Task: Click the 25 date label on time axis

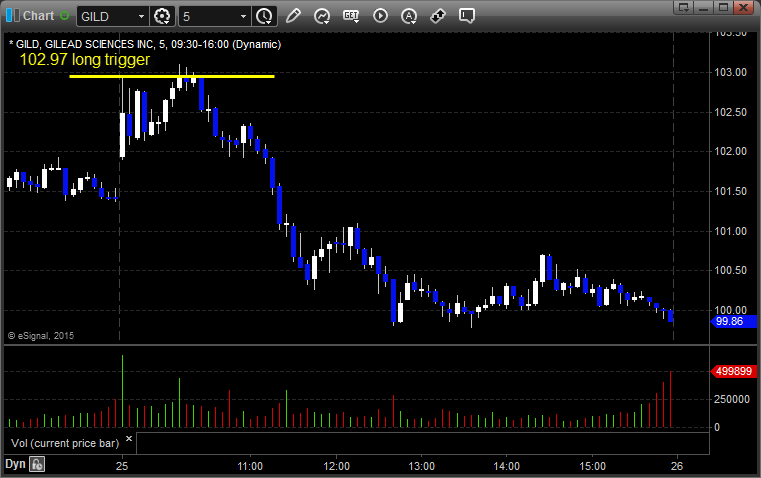Action: click(x=122, y=466)
